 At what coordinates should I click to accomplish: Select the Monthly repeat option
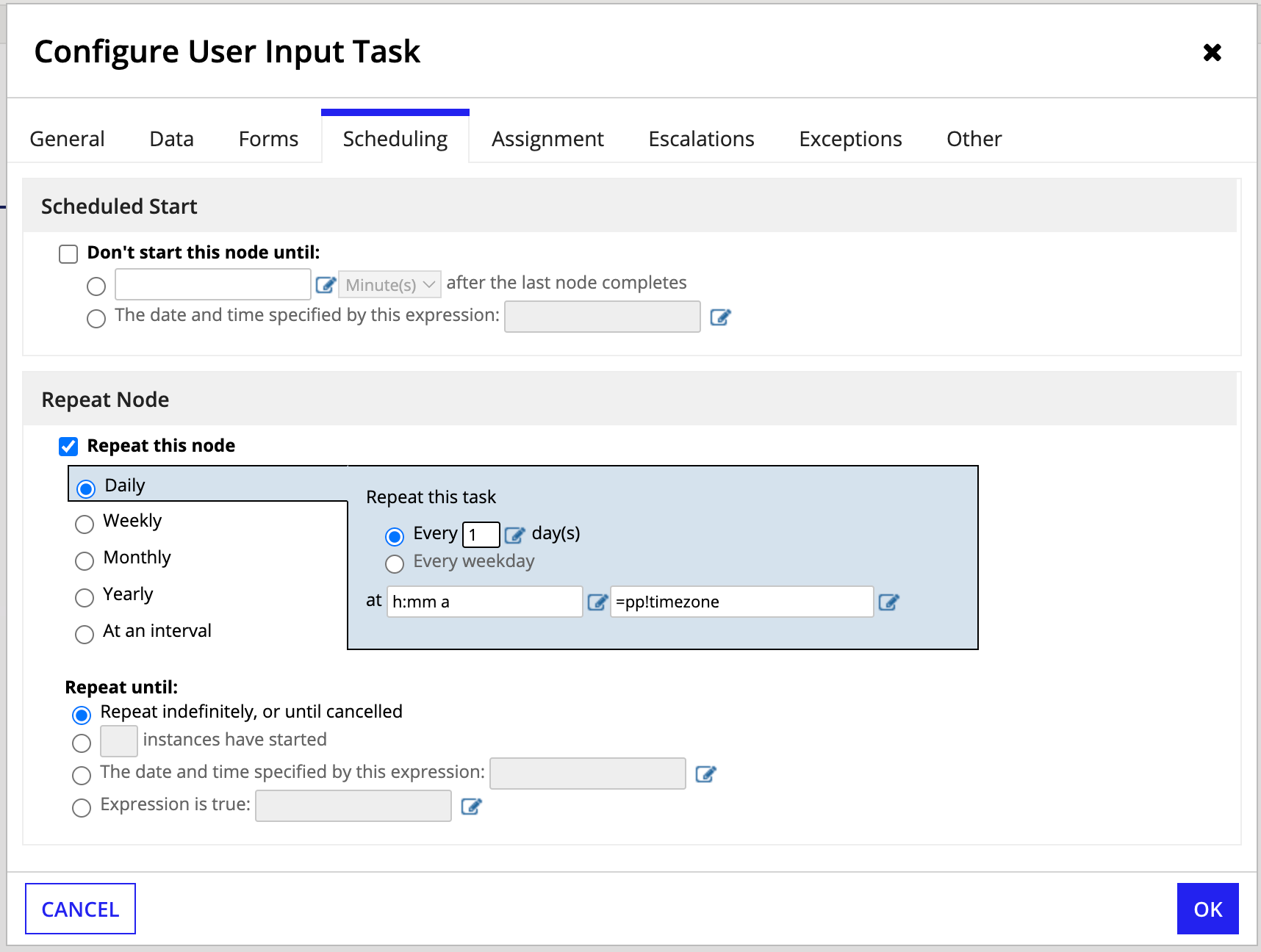(x=85, y=560)
